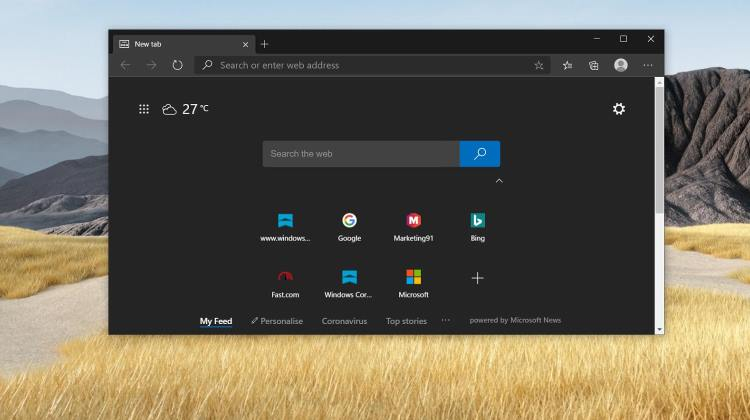This screenshot has width=750, height=420.
Task: Open Settings and more ellipsis menu
Action: (x=648, y=66)
